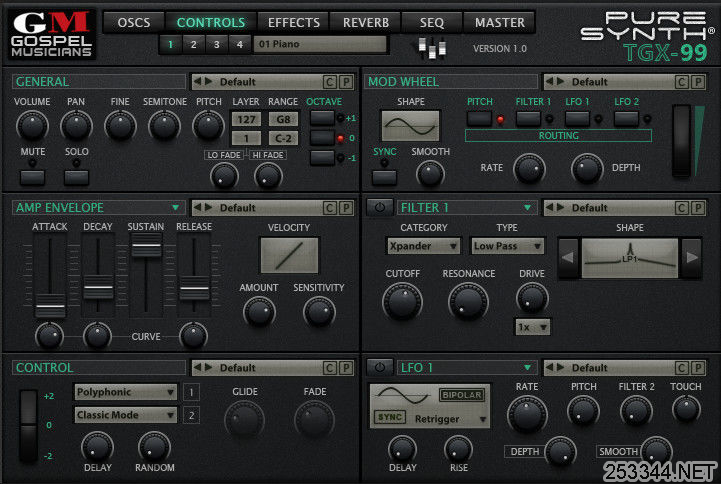Switch to the SEQ tab
This screenshot has width=721, height=484.
432,23
